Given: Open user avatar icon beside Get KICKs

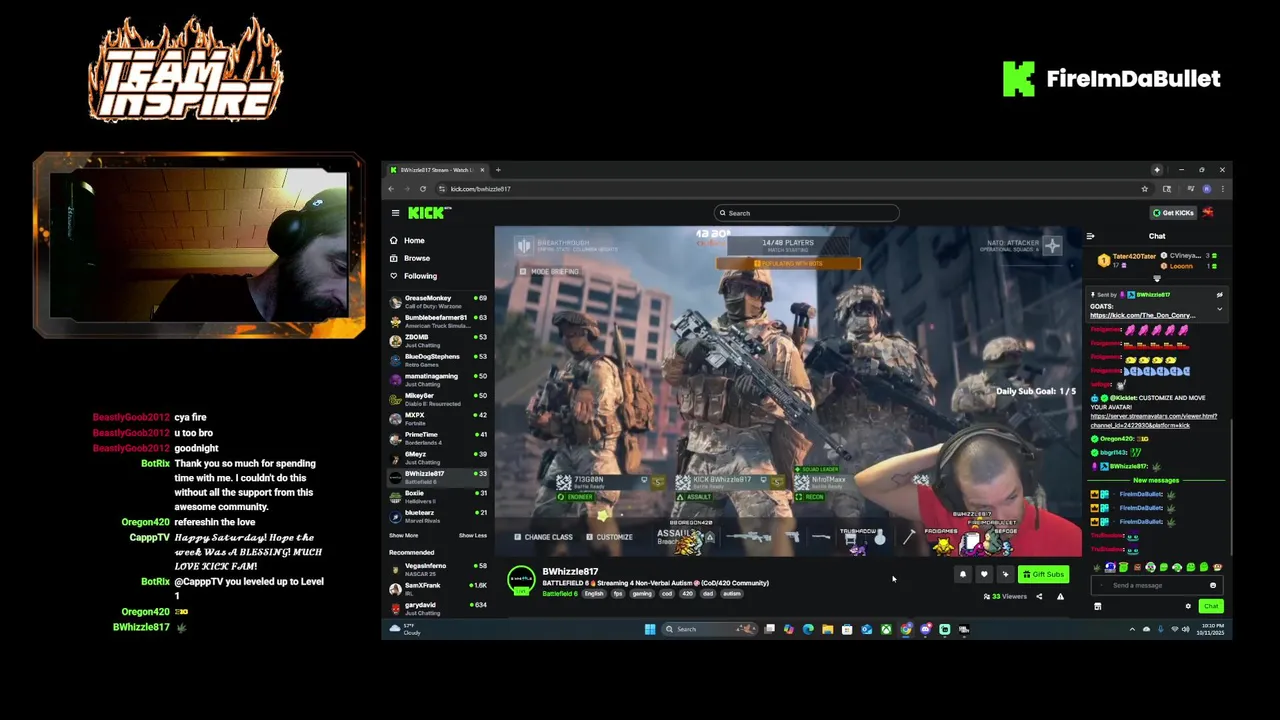Looking at the screenshot, I should point(1208,213).
